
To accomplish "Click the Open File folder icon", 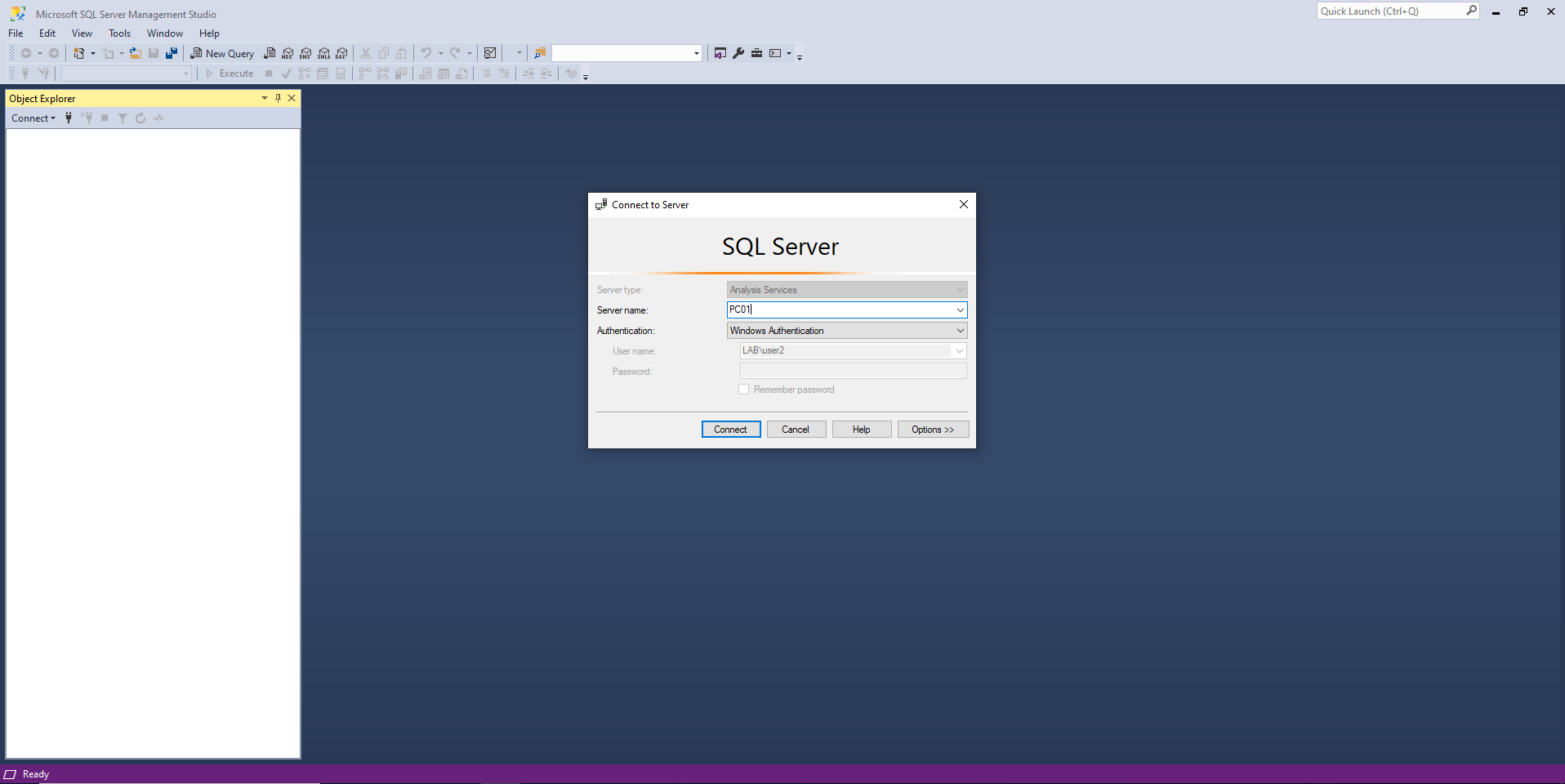I will pos(136,53).
